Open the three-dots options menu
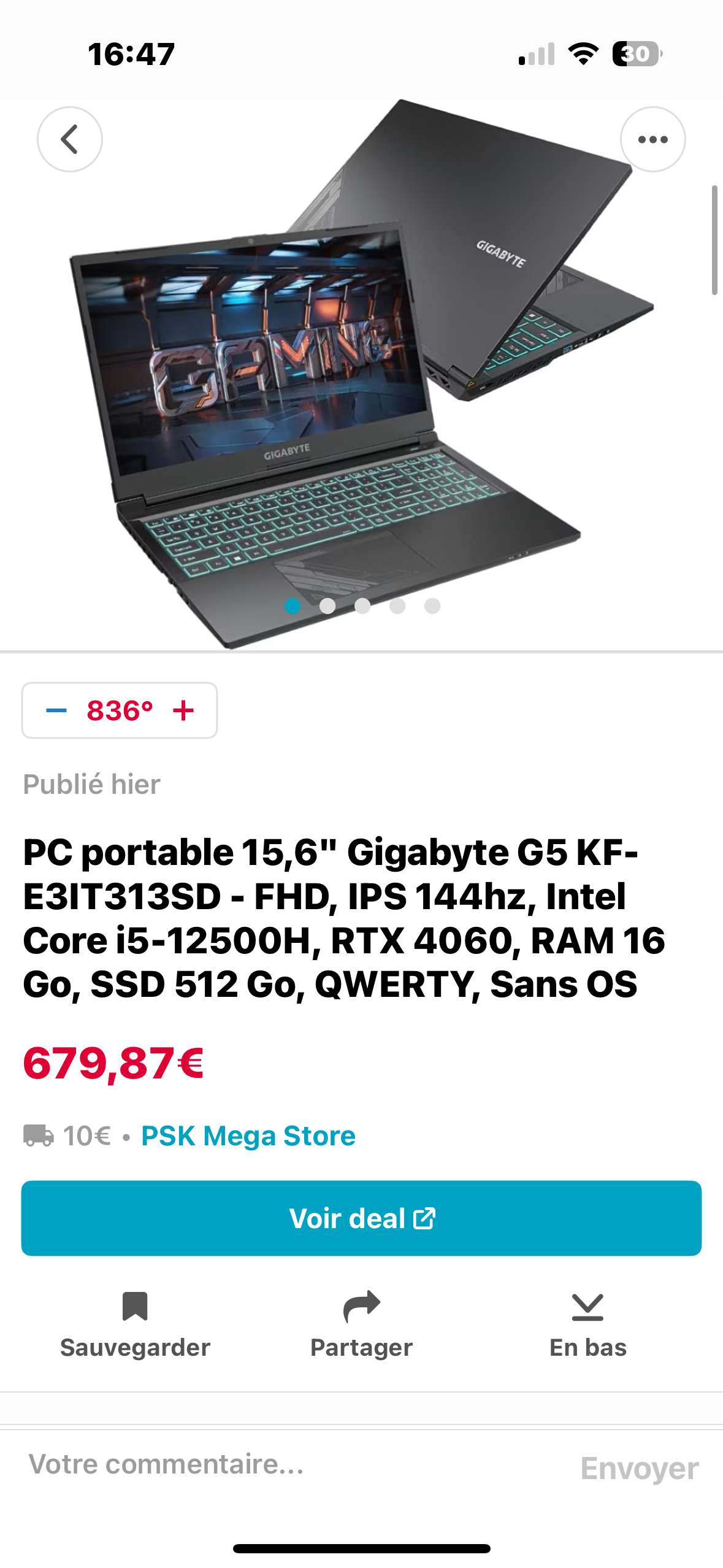 tap(652, 139)
